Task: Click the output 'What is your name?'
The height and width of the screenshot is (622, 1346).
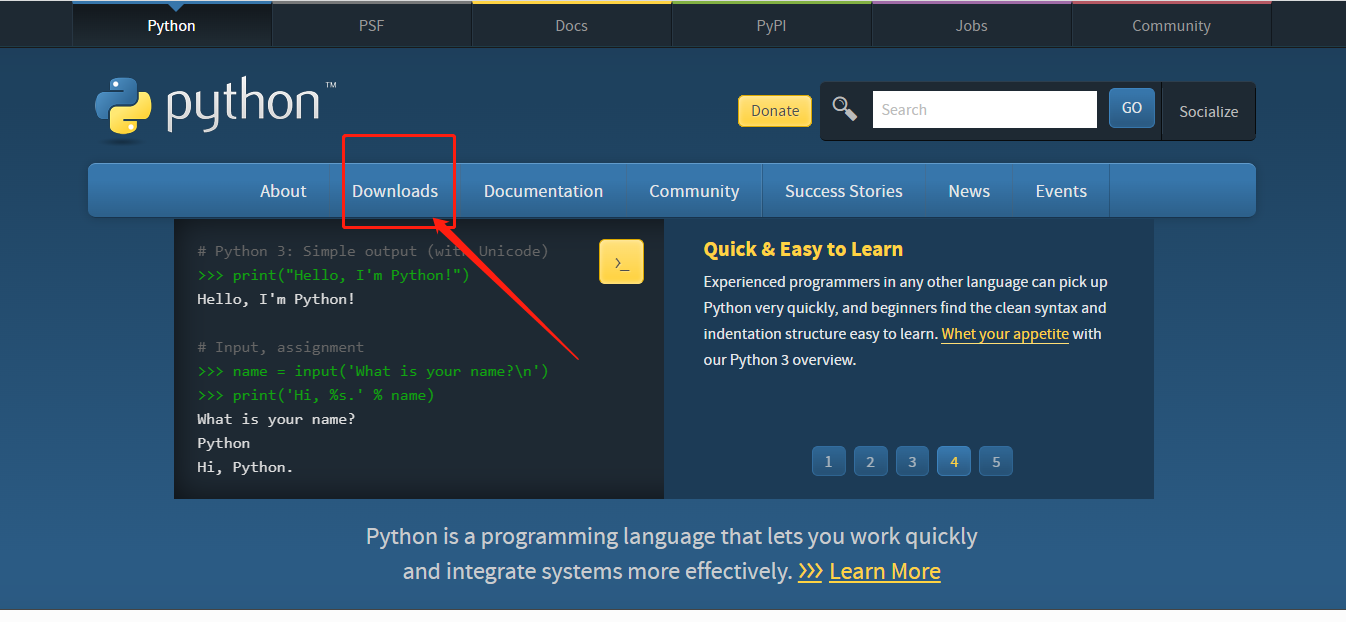Action: pos(276,419)
